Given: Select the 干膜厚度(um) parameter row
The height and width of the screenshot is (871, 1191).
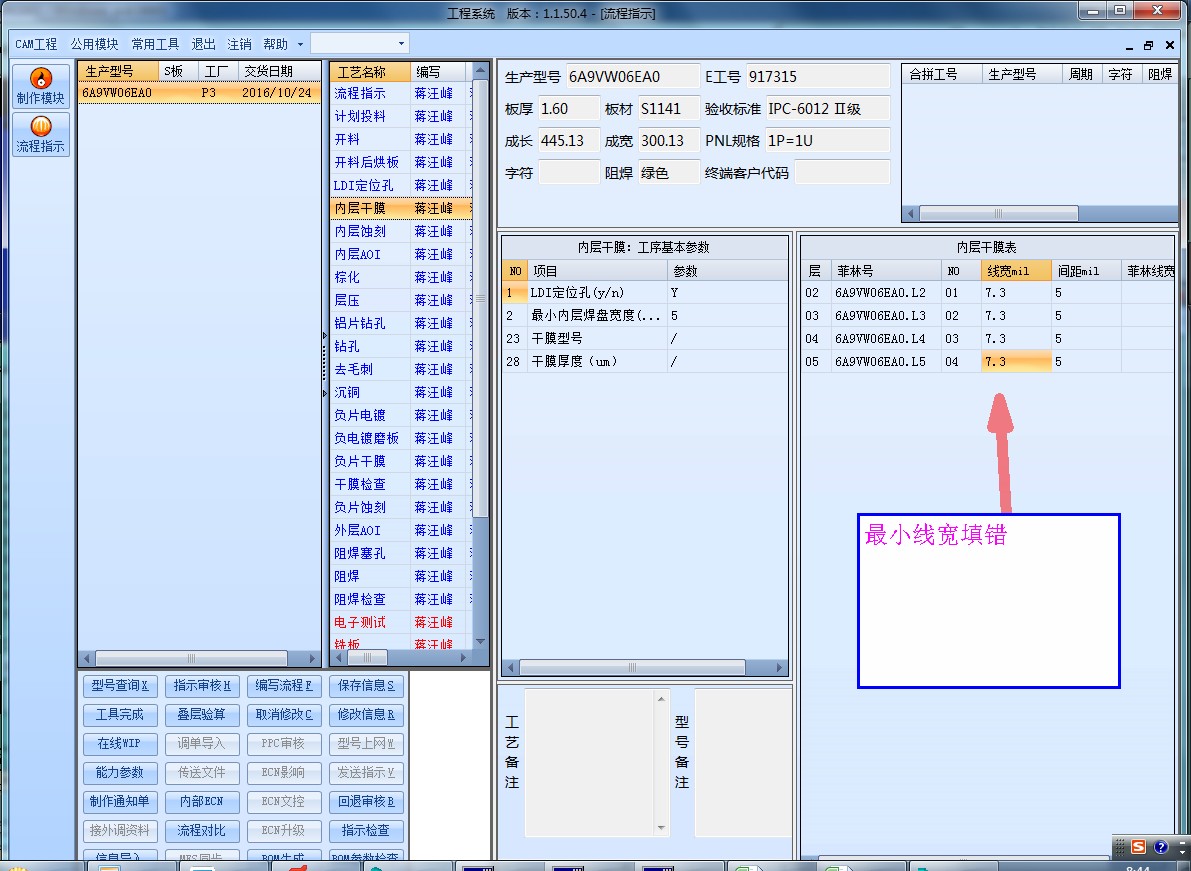Looking at the screenshot, I should pos(645,362).
